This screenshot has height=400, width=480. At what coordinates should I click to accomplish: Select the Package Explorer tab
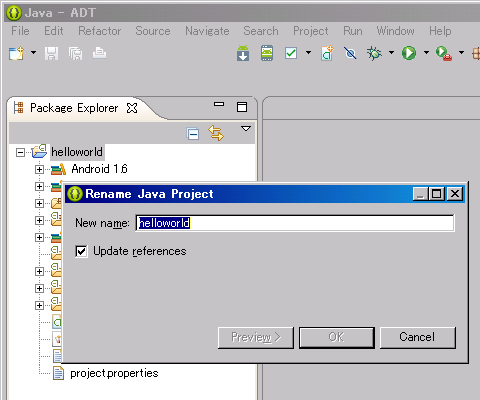(74, 108)
